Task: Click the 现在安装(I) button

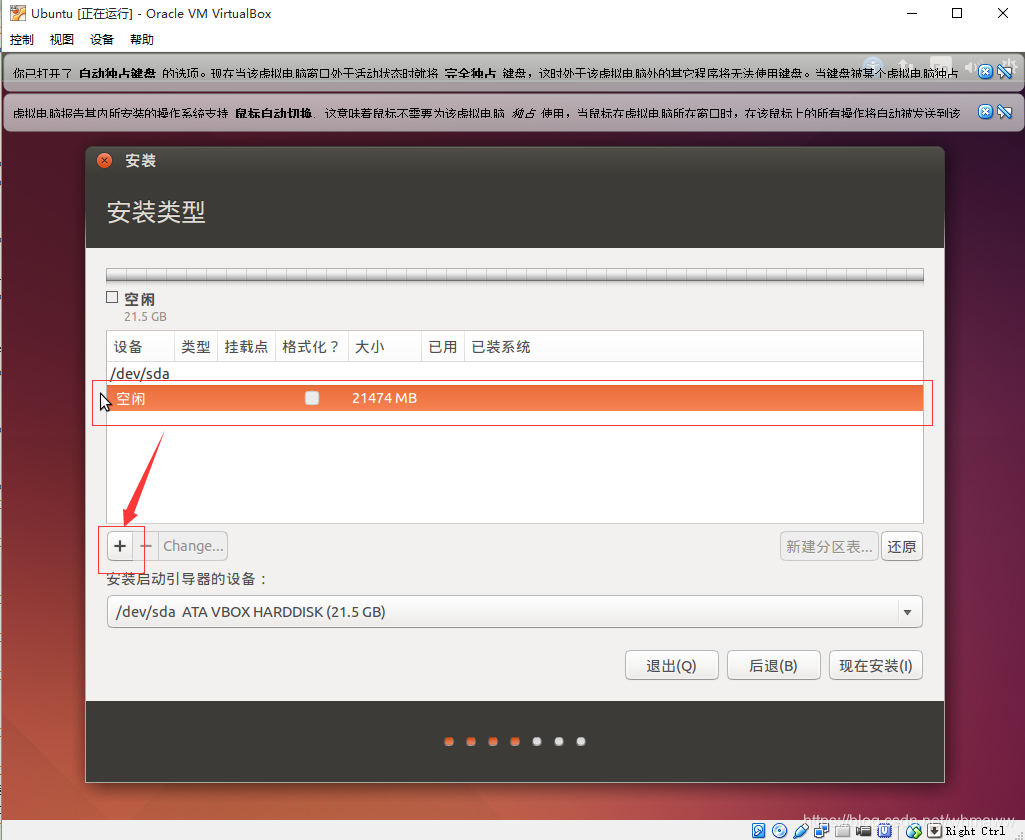Action: [875, 665]
